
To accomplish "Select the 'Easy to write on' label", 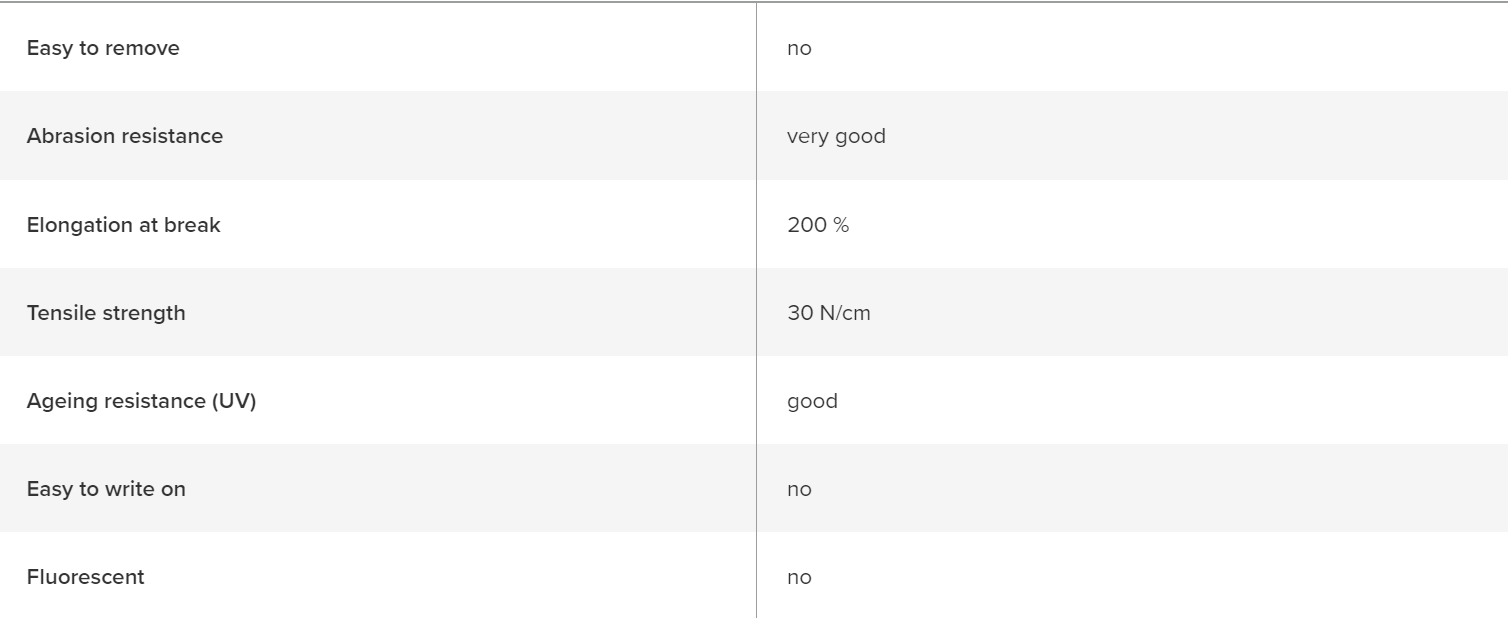I will click(106, 489).
